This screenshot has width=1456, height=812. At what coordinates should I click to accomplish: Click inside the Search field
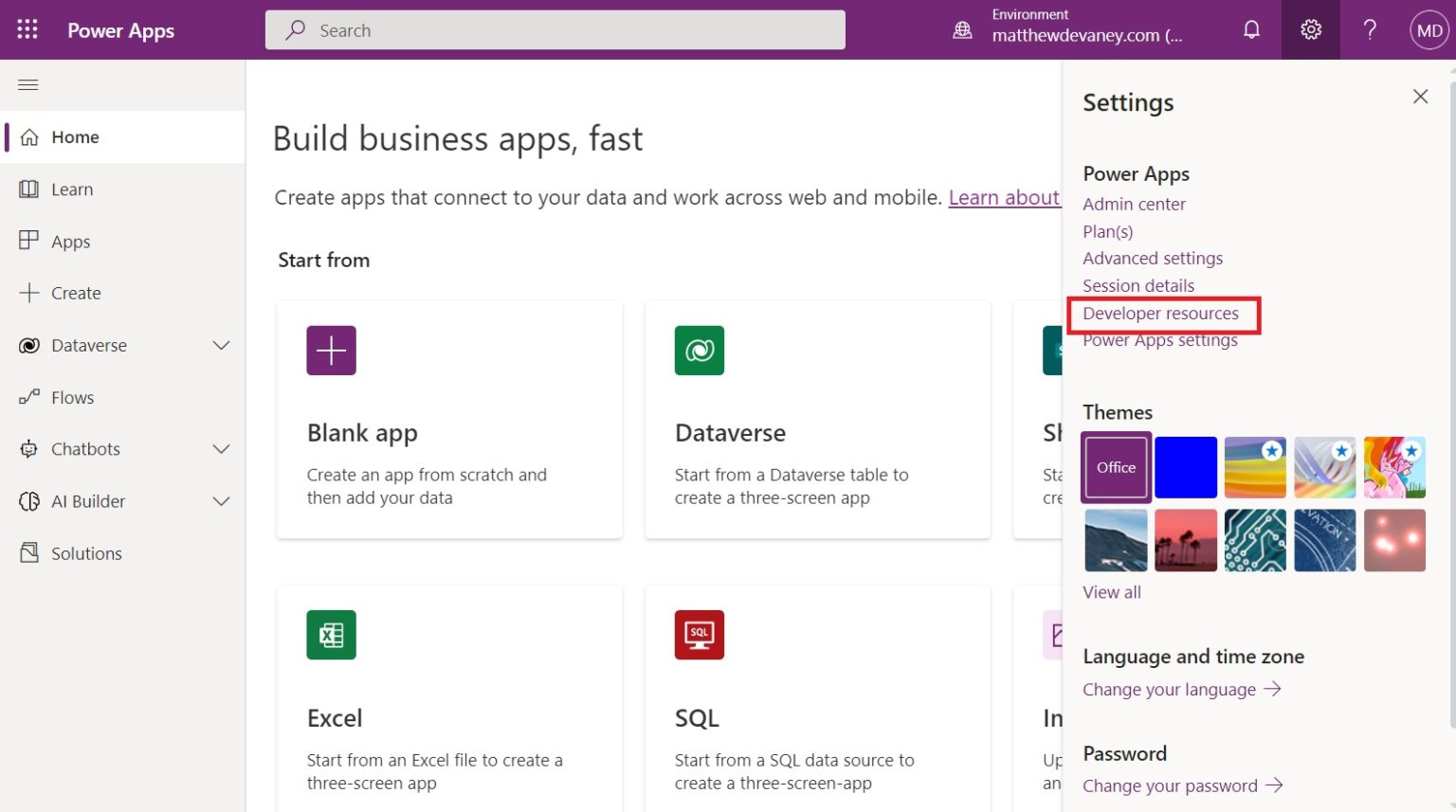pyautogui.click(x=555, y=29)
